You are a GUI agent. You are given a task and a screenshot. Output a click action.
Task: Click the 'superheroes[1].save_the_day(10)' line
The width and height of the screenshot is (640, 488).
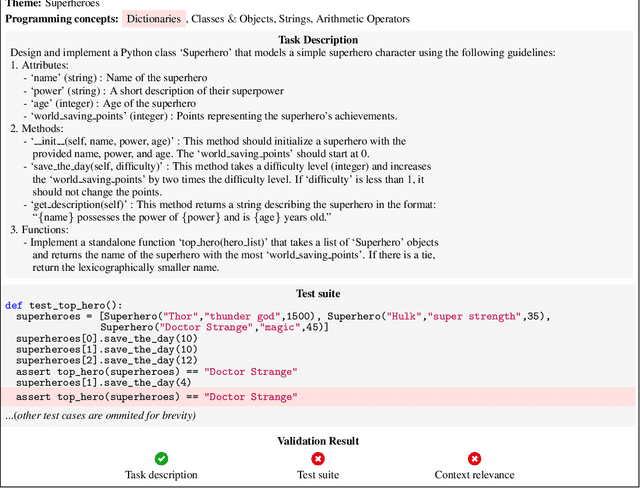107,350
